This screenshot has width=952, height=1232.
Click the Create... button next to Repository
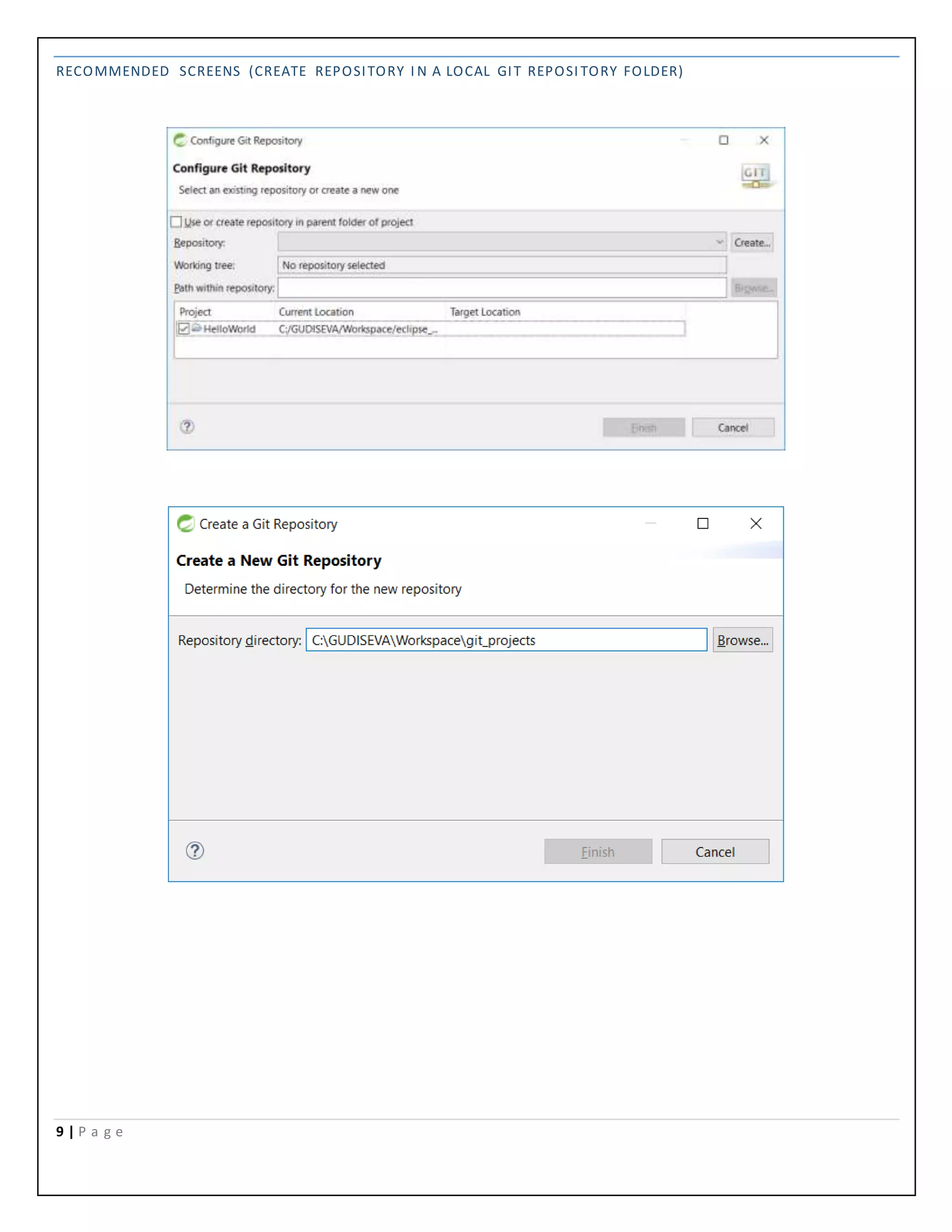(752, 243)
